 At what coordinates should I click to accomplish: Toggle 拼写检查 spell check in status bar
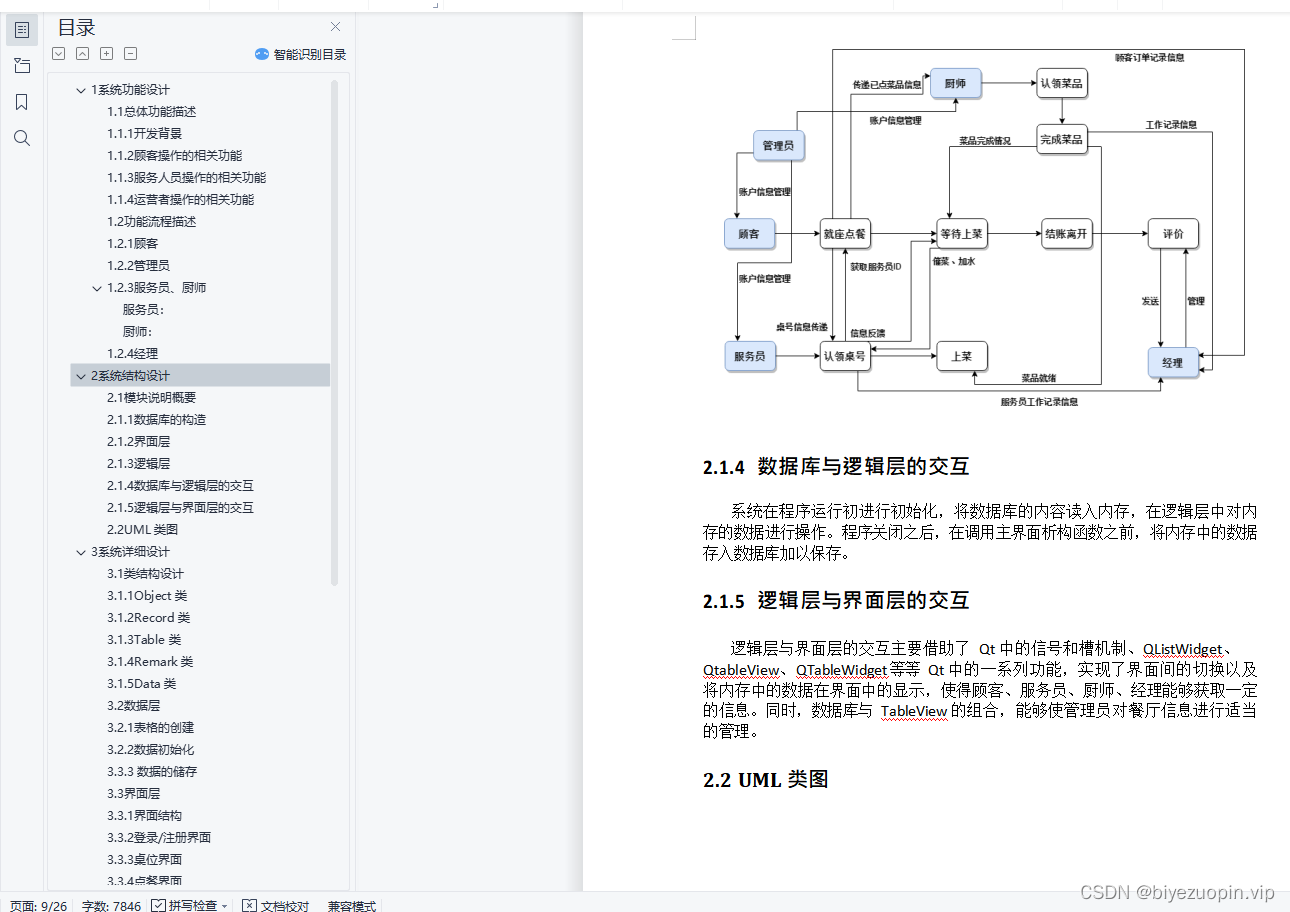[x=184, y=905]
